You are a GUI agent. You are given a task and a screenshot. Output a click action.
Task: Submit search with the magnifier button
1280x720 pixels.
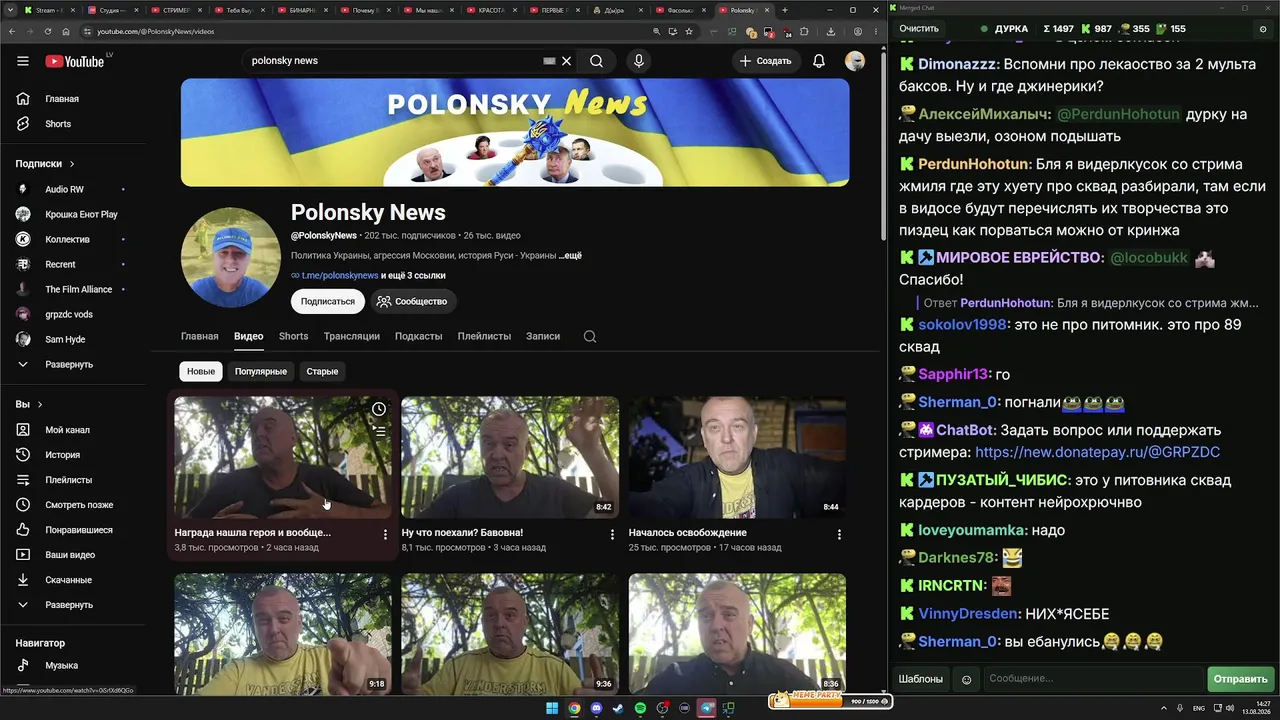coord(596,61)
